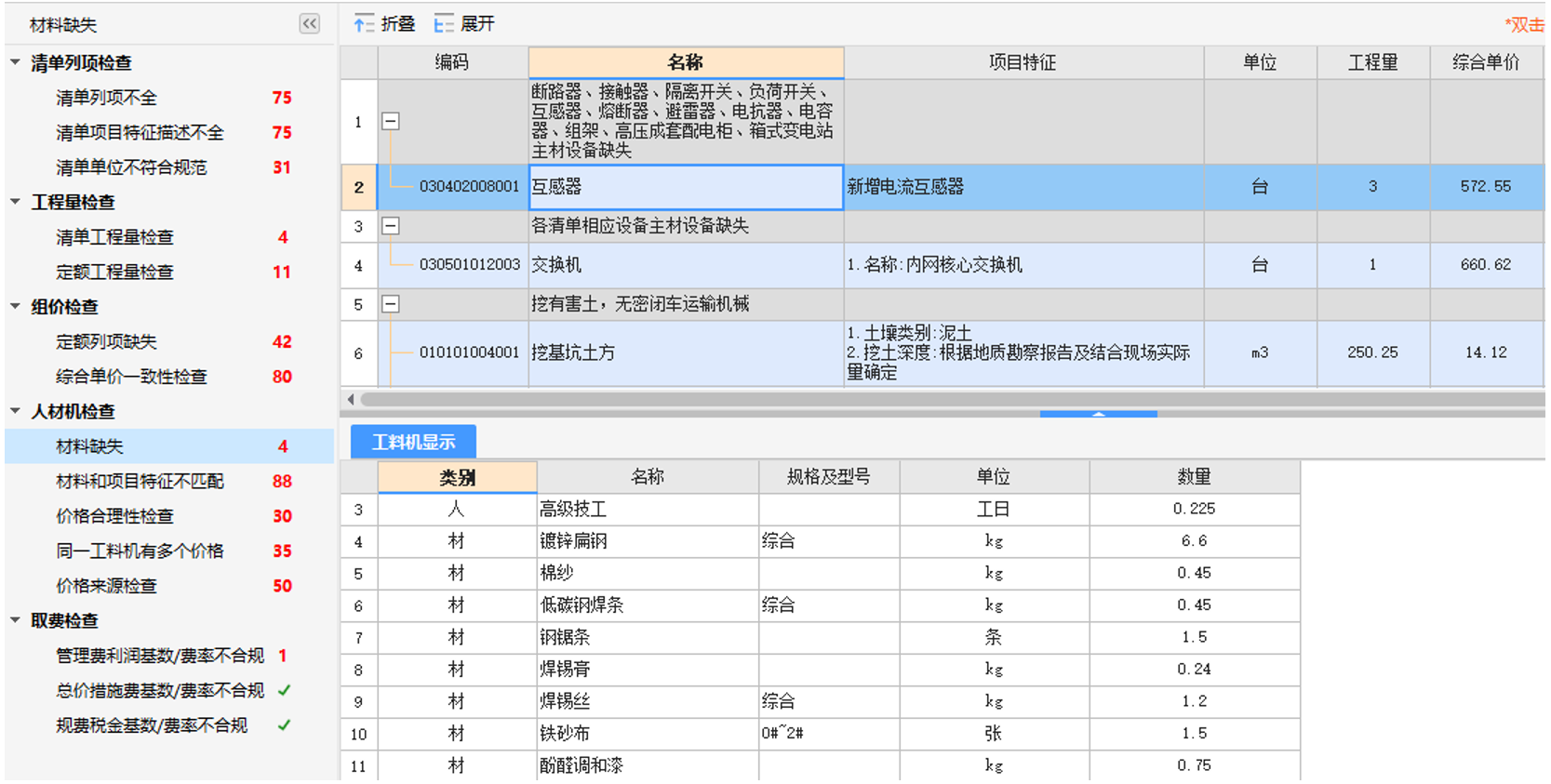Click 挖基坑土方 name cell
This screenshot has width=1551, height=784.
click(x=686, y=353)
